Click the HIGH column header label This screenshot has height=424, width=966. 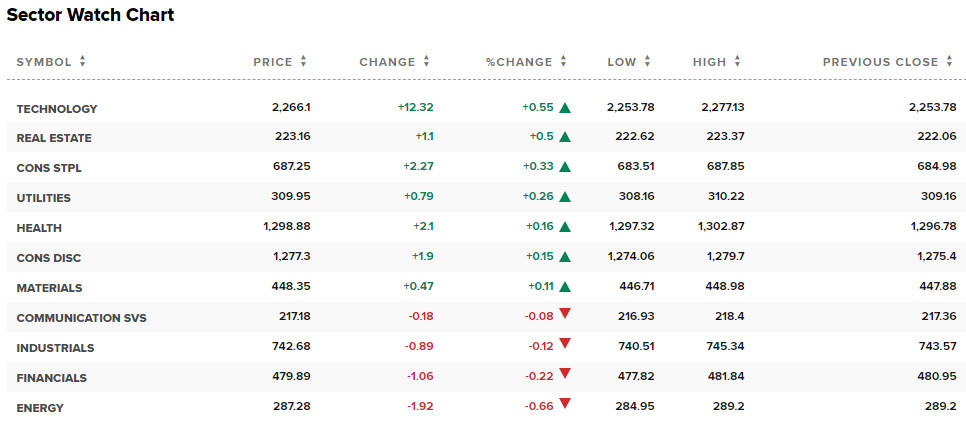tap(710, 62)
